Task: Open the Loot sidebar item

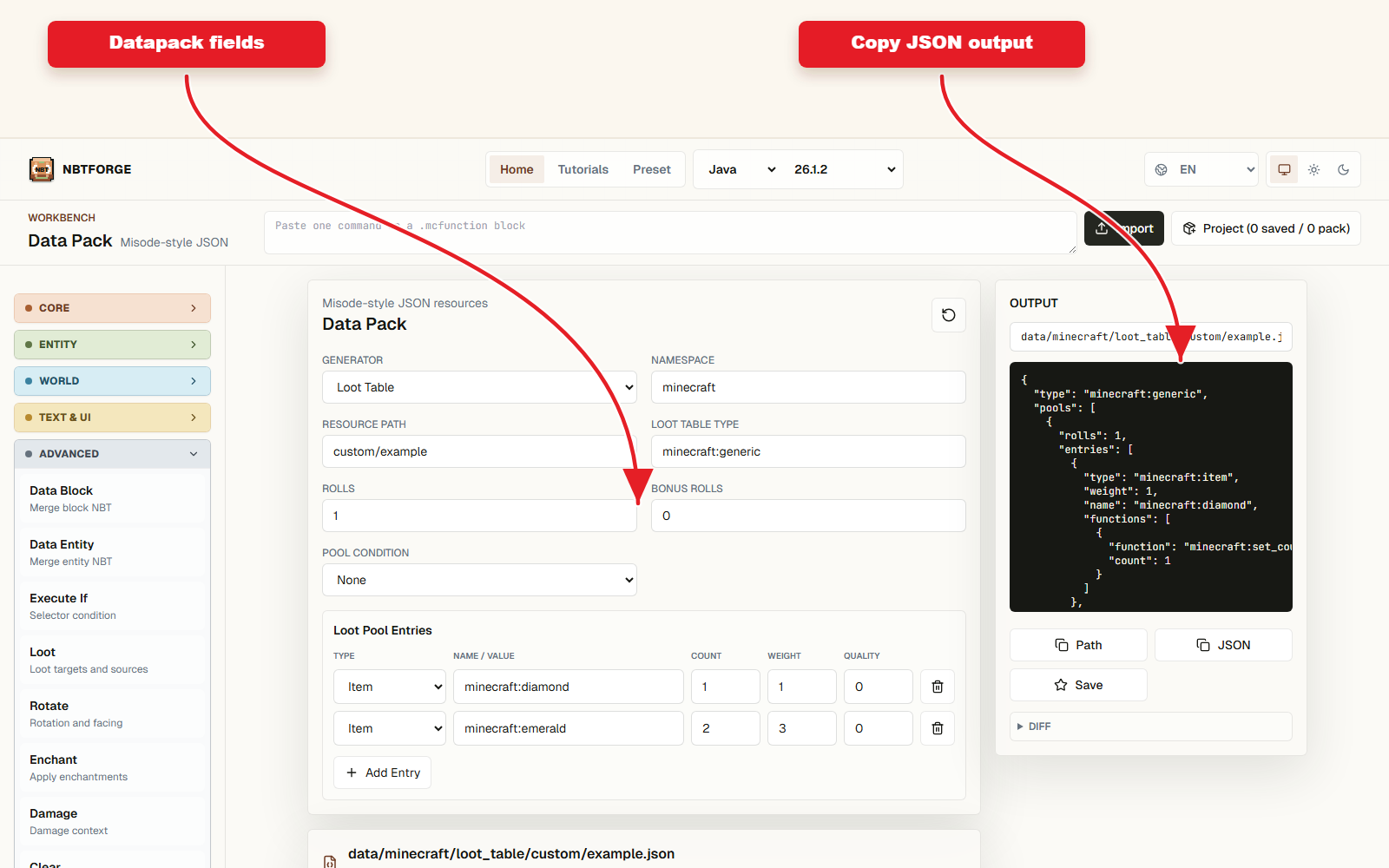Action: pyautogui.click(x=112, y=660)
